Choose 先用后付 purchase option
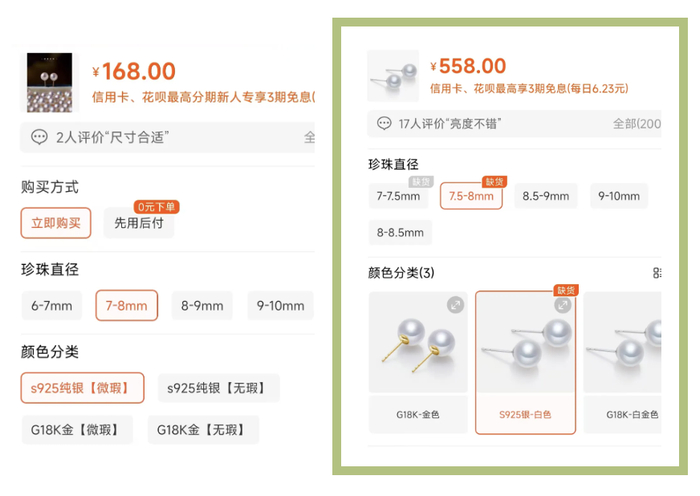 [x=139, y=223]
